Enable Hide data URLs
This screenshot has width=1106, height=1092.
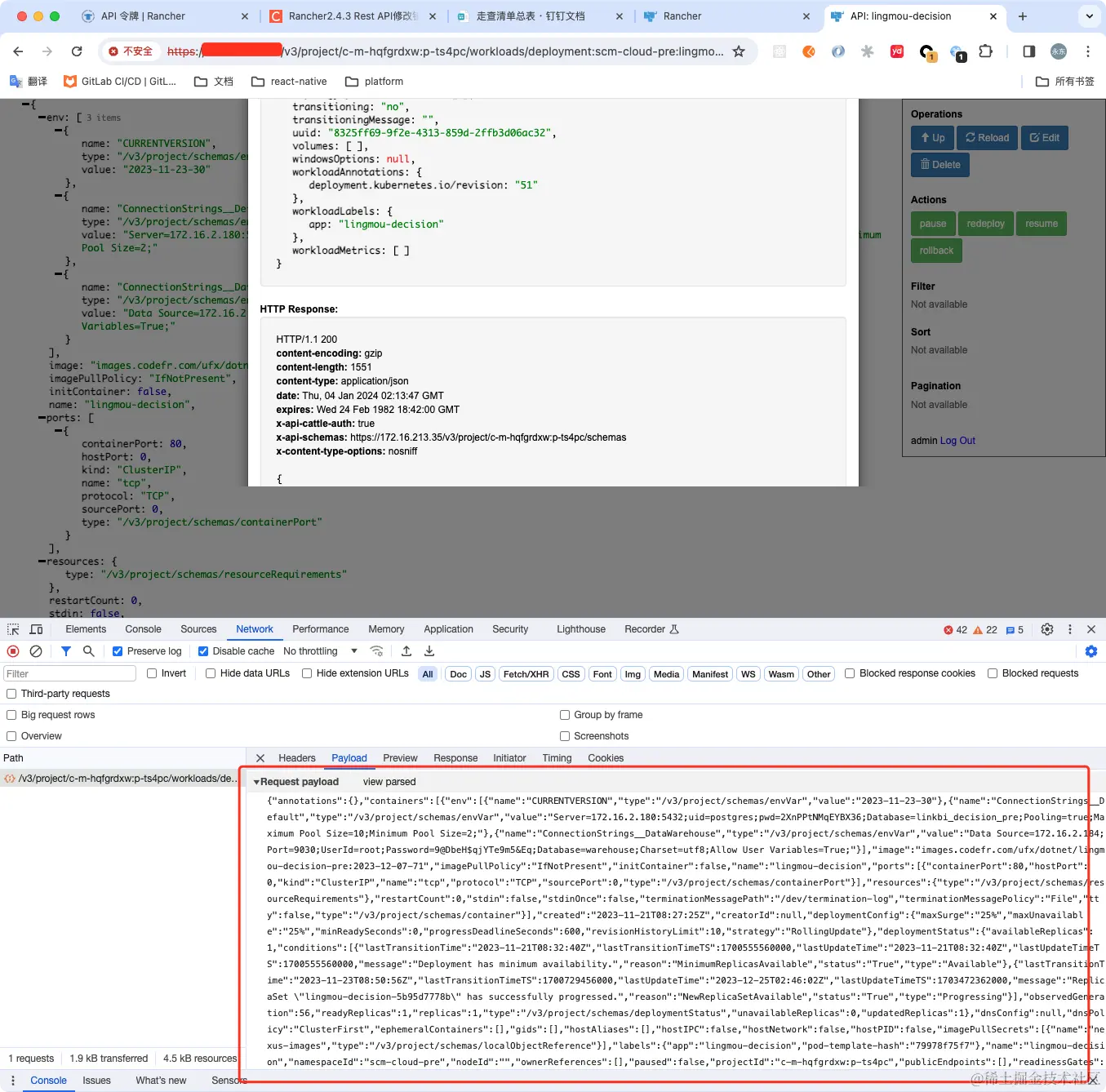[x=211, y=673]
